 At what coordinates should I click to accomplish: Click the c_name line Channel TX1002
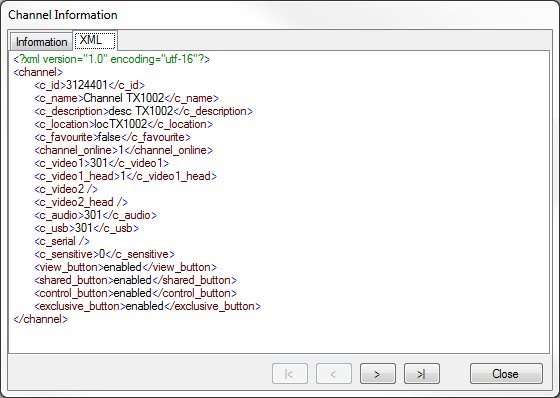(x=126, y=98)
